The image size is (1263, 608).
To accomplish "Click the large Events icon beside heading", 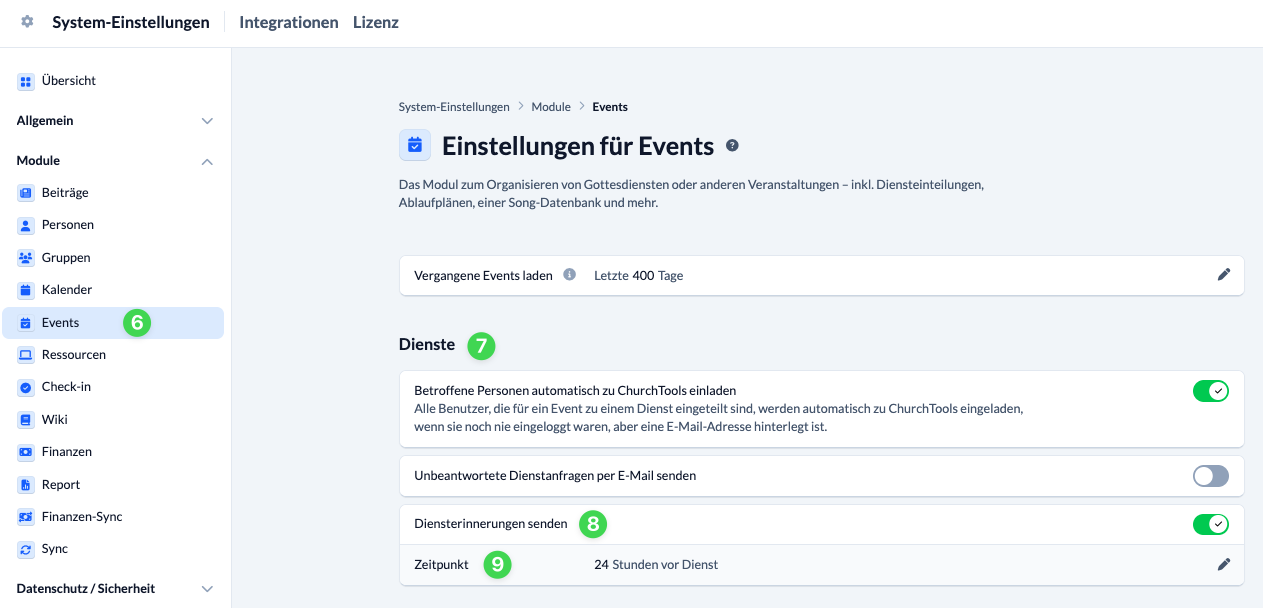I will point(415,145).
